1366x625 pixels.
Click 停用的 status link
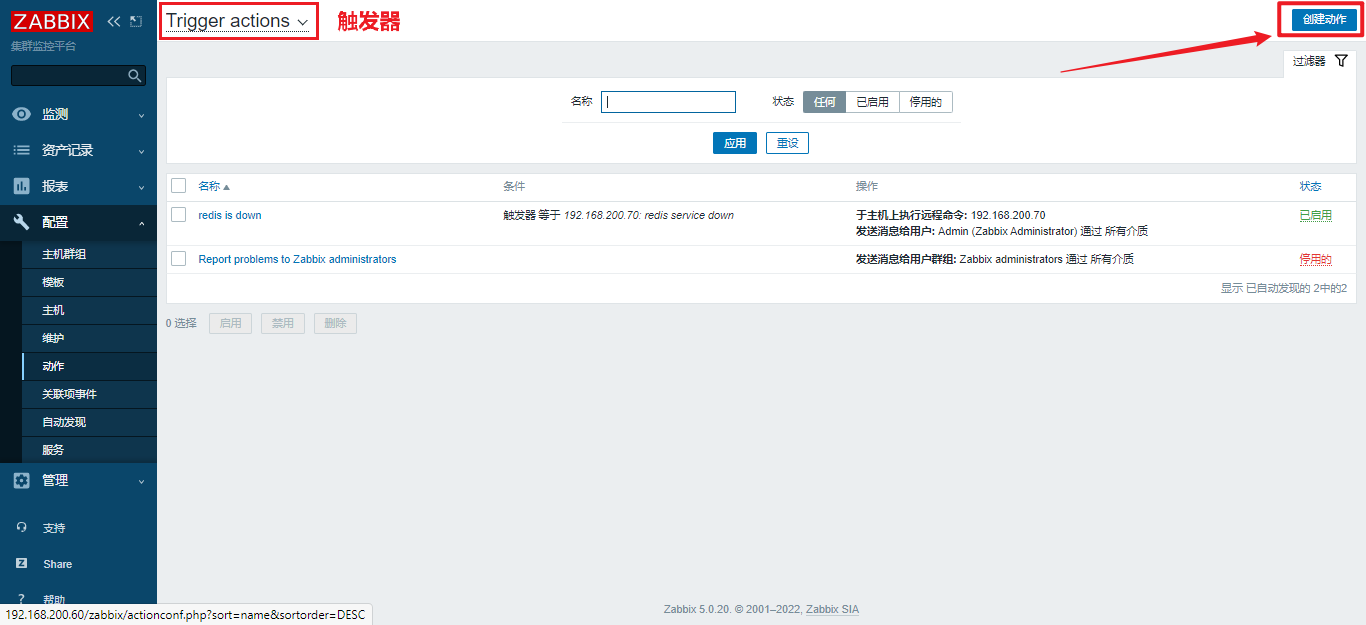click(1315, 259)
